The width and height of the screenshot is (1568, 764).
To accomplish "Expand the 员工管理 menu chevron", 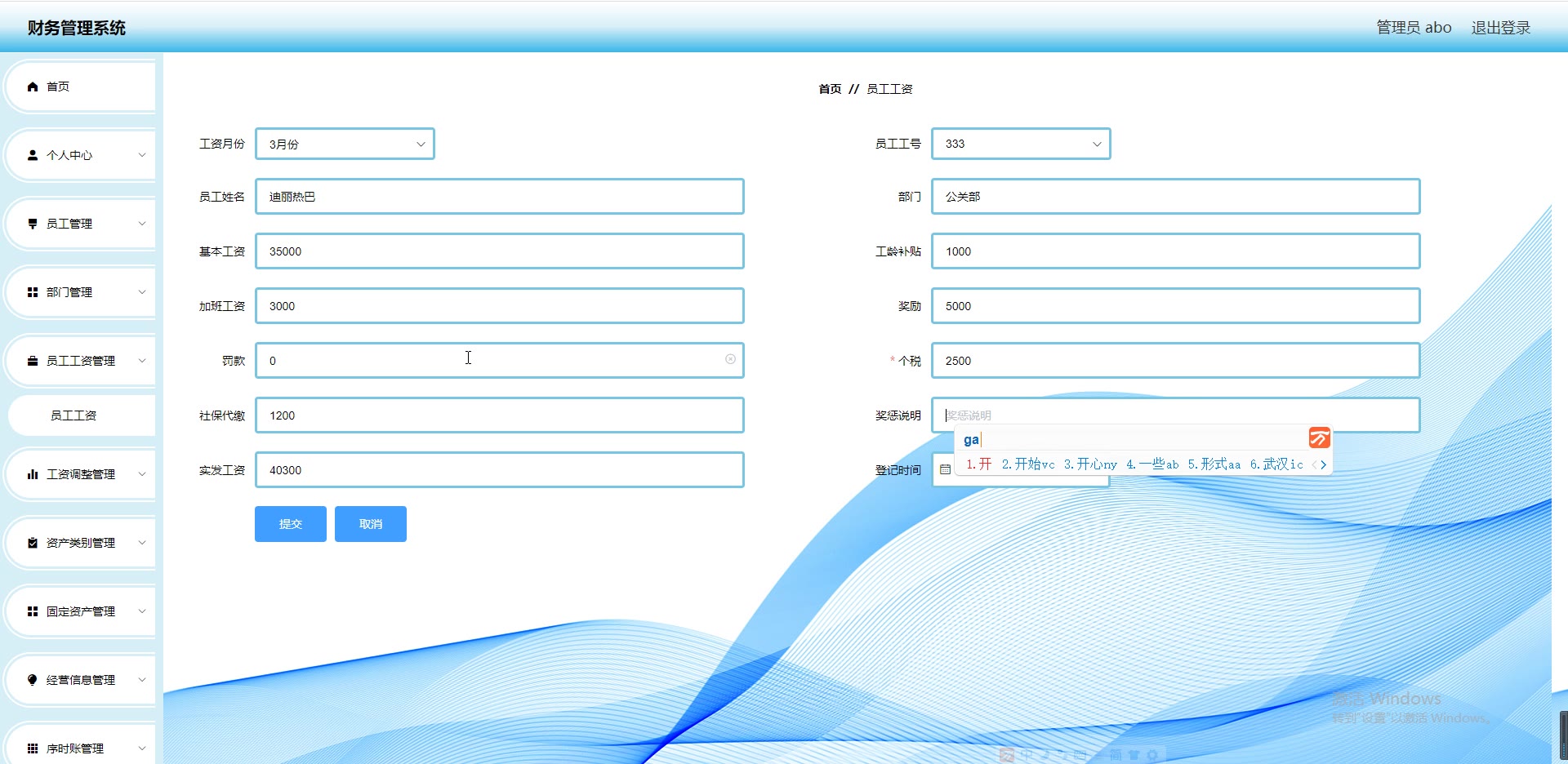I will tap(142, 224).
